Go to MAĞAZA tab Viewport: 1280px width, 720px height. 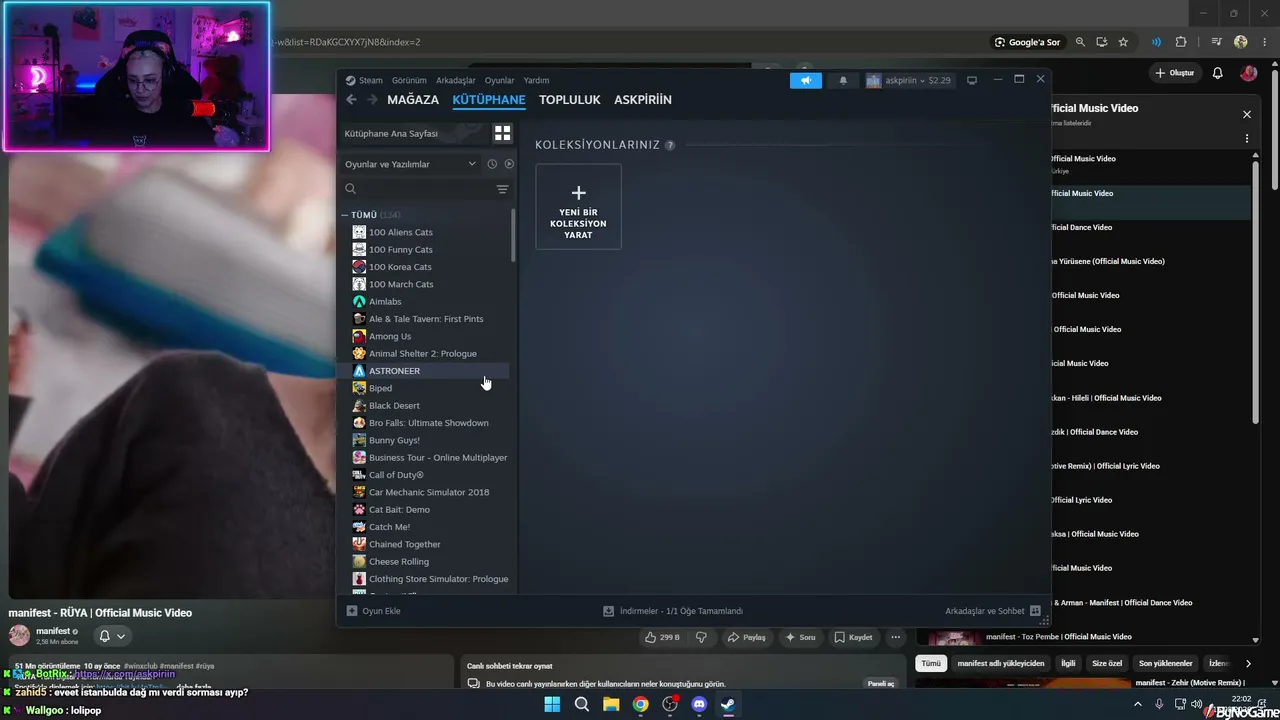413,100
